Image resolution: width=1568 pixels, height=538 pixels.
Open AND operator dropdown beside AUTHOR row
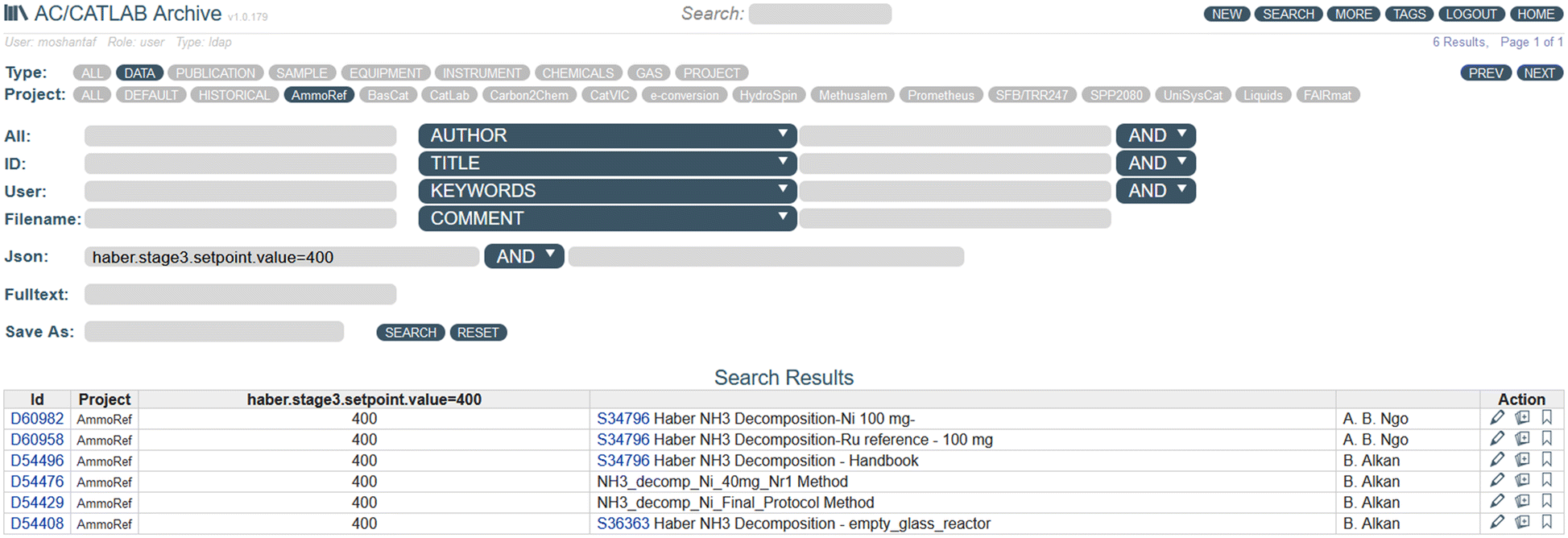[x=1156, y=135]
